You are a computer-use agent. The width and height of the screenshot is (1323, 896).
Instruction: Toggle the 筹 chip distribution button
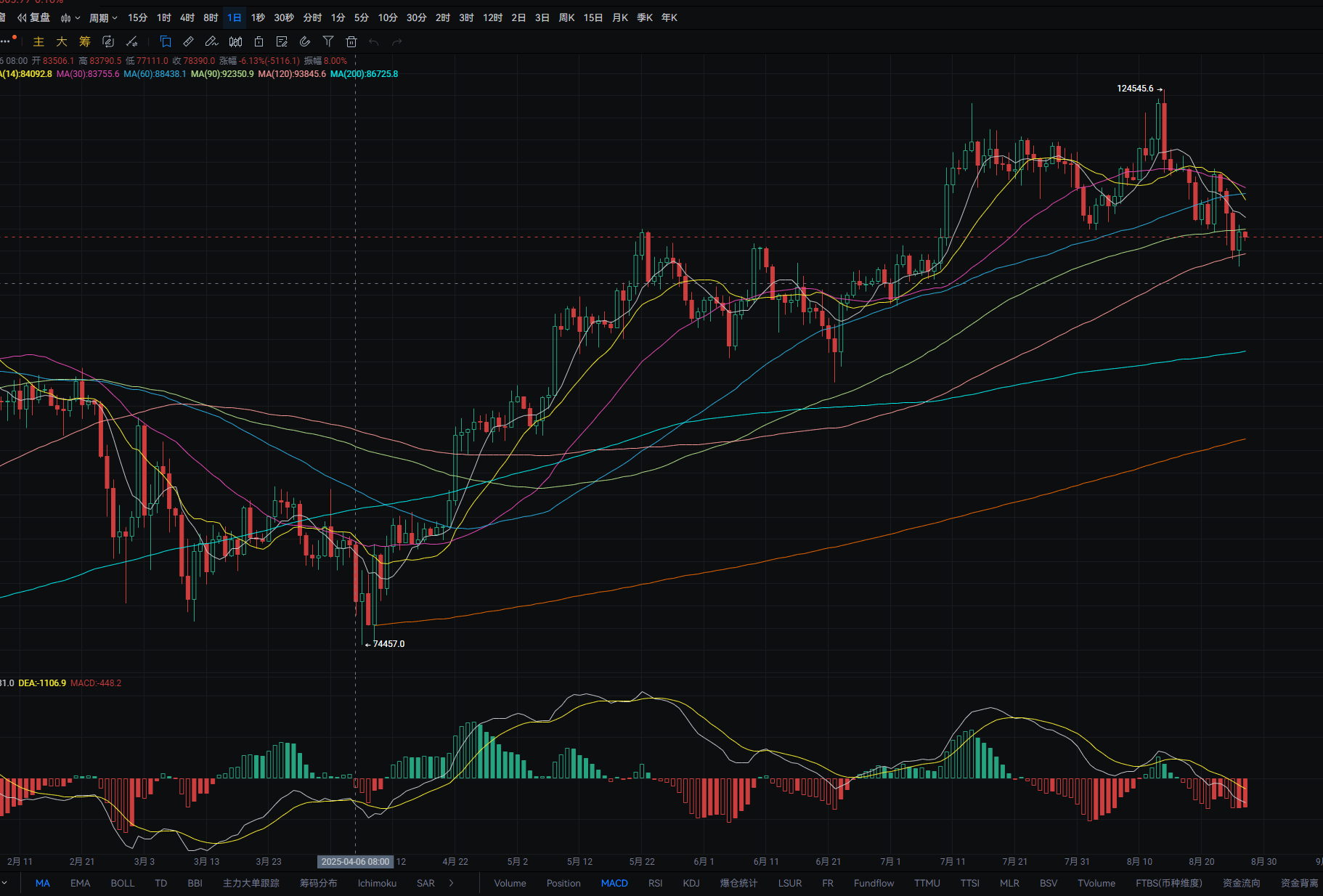click(85, 41)
